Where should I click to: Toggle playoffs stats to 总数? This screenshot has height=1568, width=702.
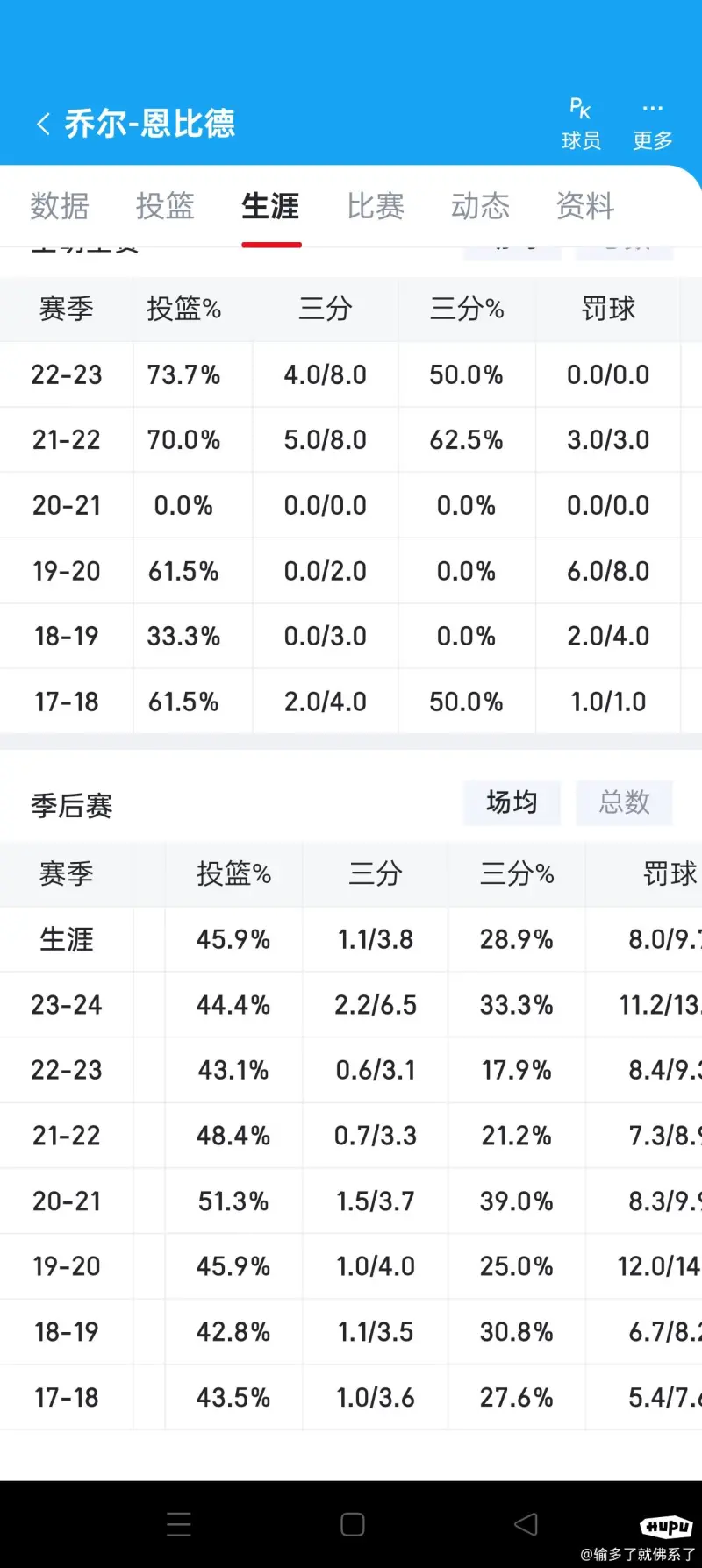(x=624, y=802)
